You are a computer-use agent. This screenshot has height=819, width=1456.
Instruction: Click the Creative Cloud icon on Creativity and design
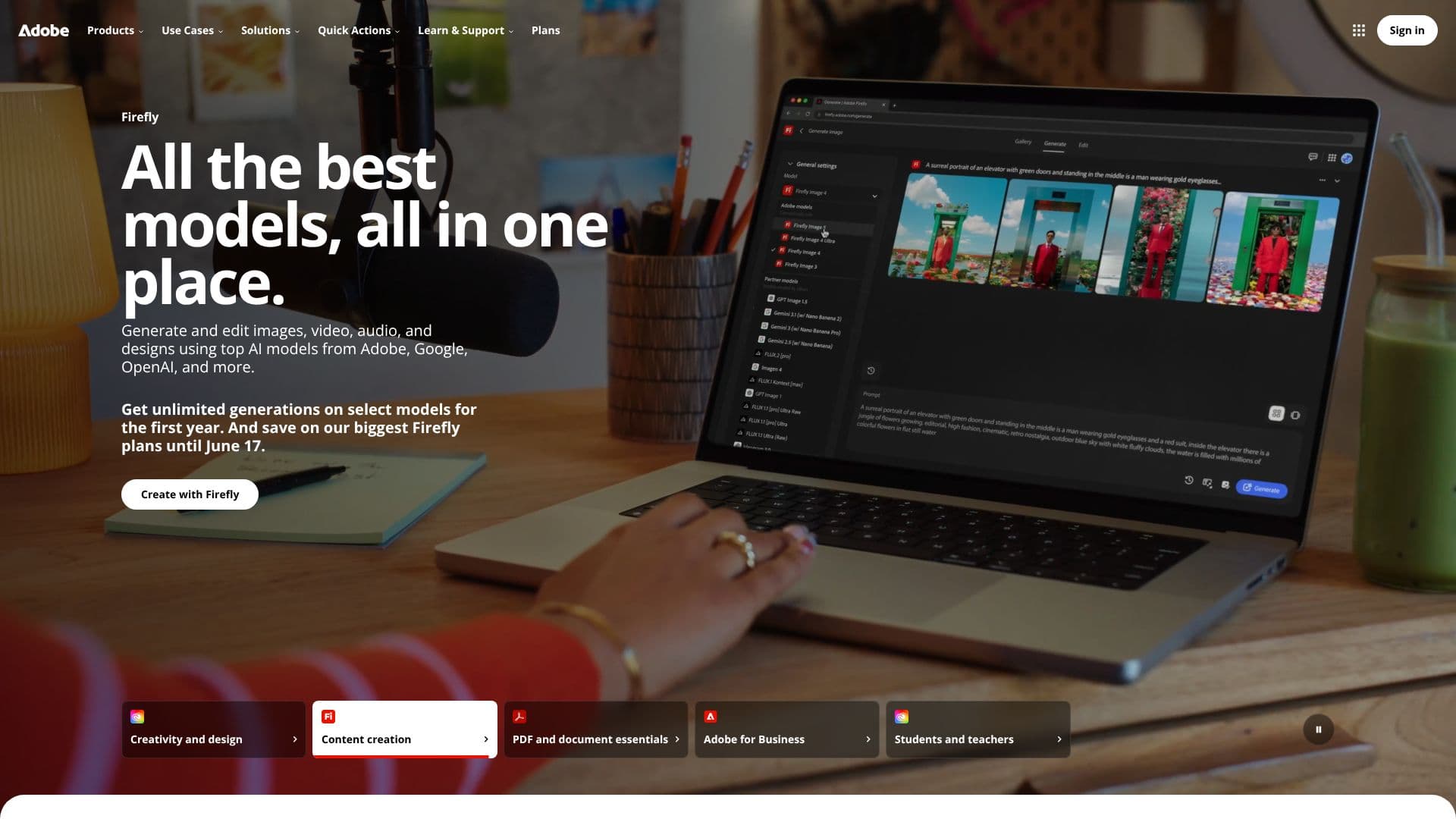137,717
